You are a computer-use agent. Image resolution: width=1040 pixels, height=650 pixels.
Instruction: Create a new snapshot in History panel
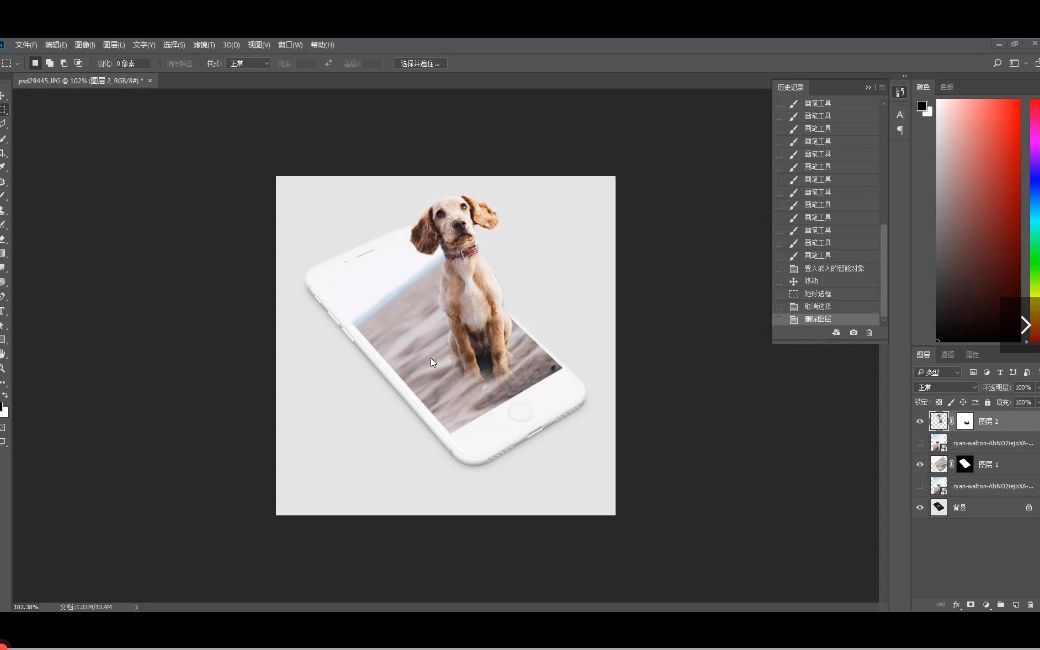coord(852,332)
